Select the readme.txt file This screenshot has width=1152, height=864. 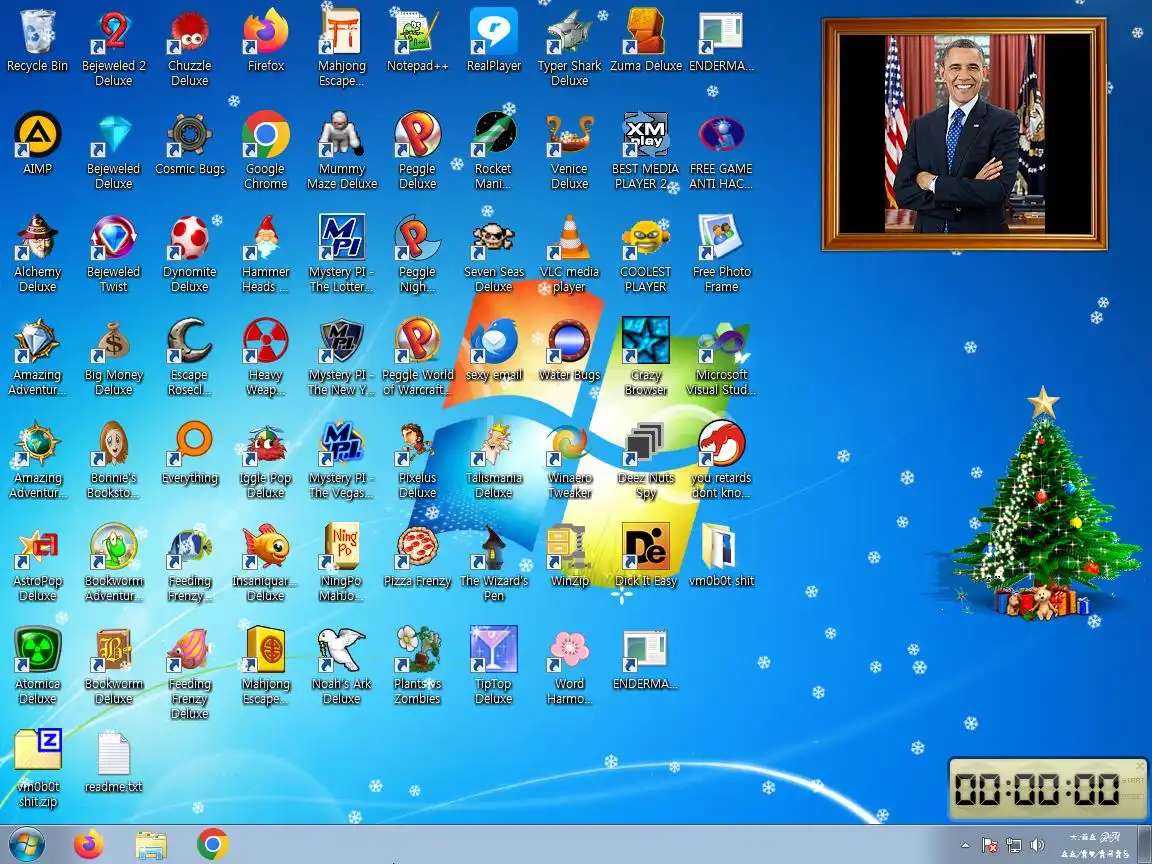point(114,760)
